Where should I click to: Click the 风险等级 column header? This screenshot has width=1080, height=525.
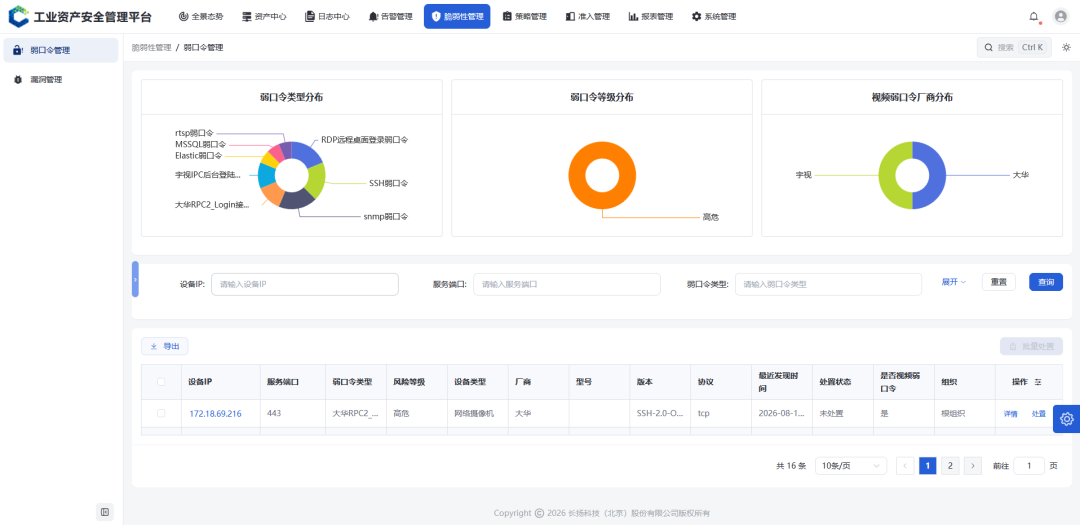(x=409, y=382)
